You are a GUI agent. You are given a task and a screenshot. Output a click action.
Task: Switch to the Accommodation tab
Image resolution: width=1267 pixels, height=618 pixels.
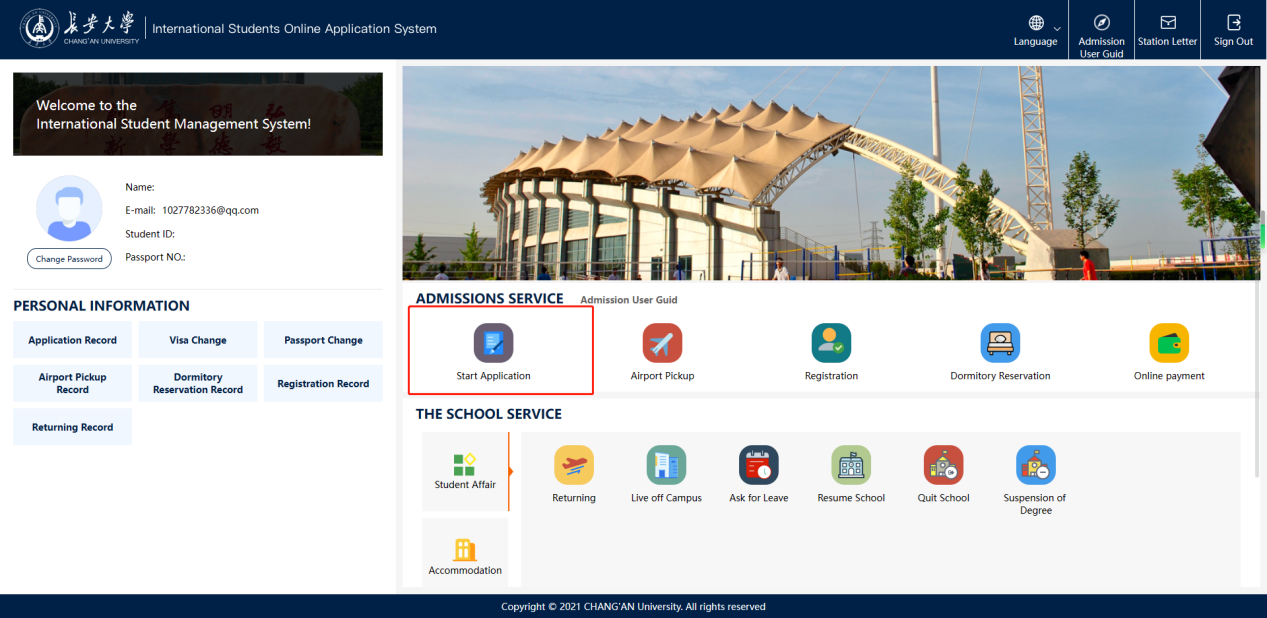465,556
